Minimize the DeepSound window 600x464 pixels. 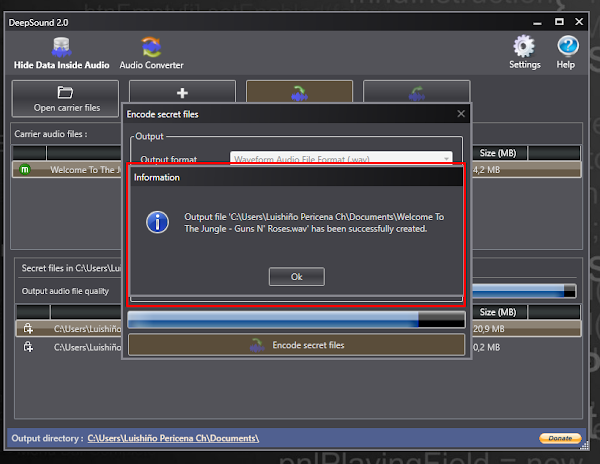tap(537, 23)
